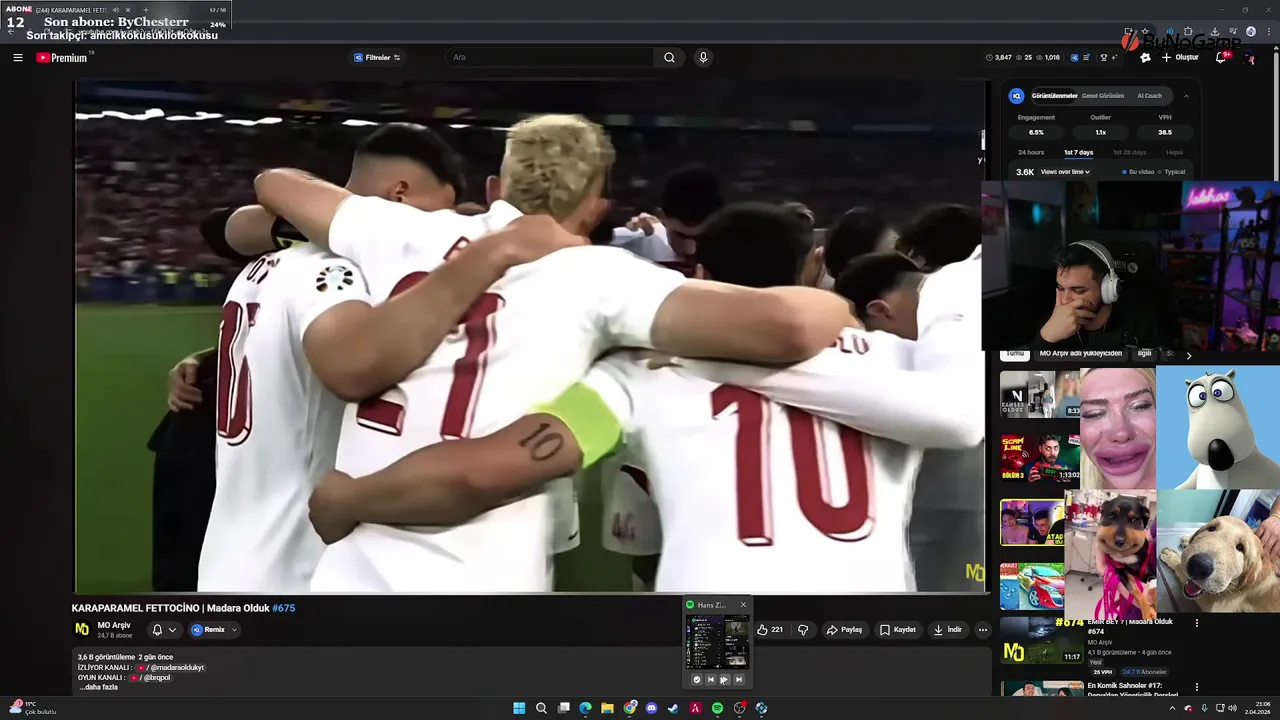Switch to Görüntülenmeler tab
The height and width of the screenshot is (720, 1280).
click(x=1054, y=96)
